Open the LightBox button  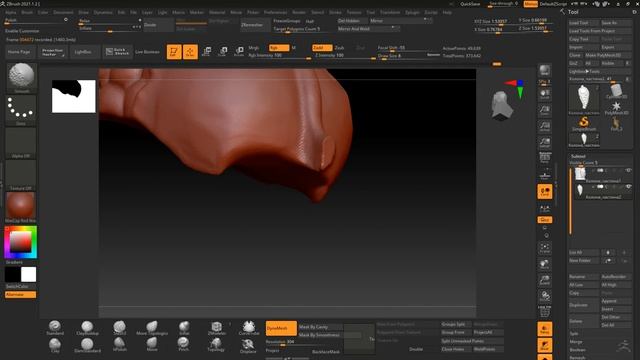(84, 52)
